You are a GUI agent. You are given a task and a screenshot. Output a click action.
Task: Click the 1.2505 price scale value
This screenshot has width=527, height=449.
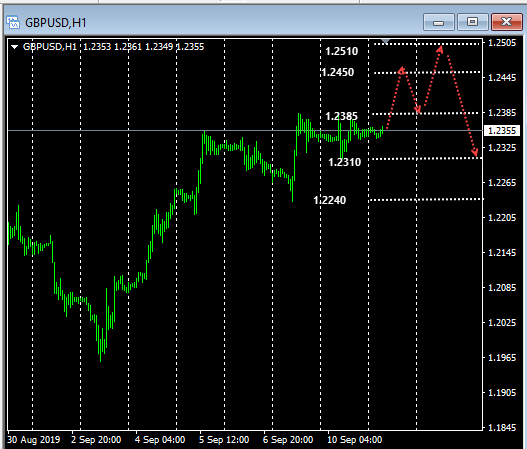502,43
